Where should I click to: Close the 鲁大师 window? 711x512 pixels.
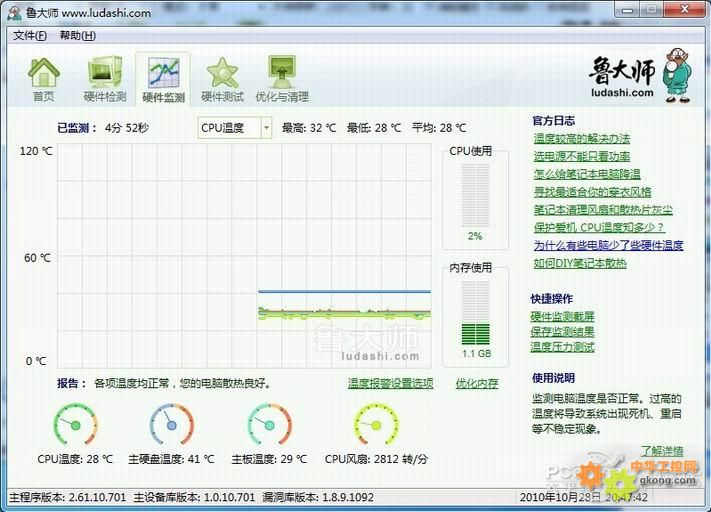[x=685, y=10]
